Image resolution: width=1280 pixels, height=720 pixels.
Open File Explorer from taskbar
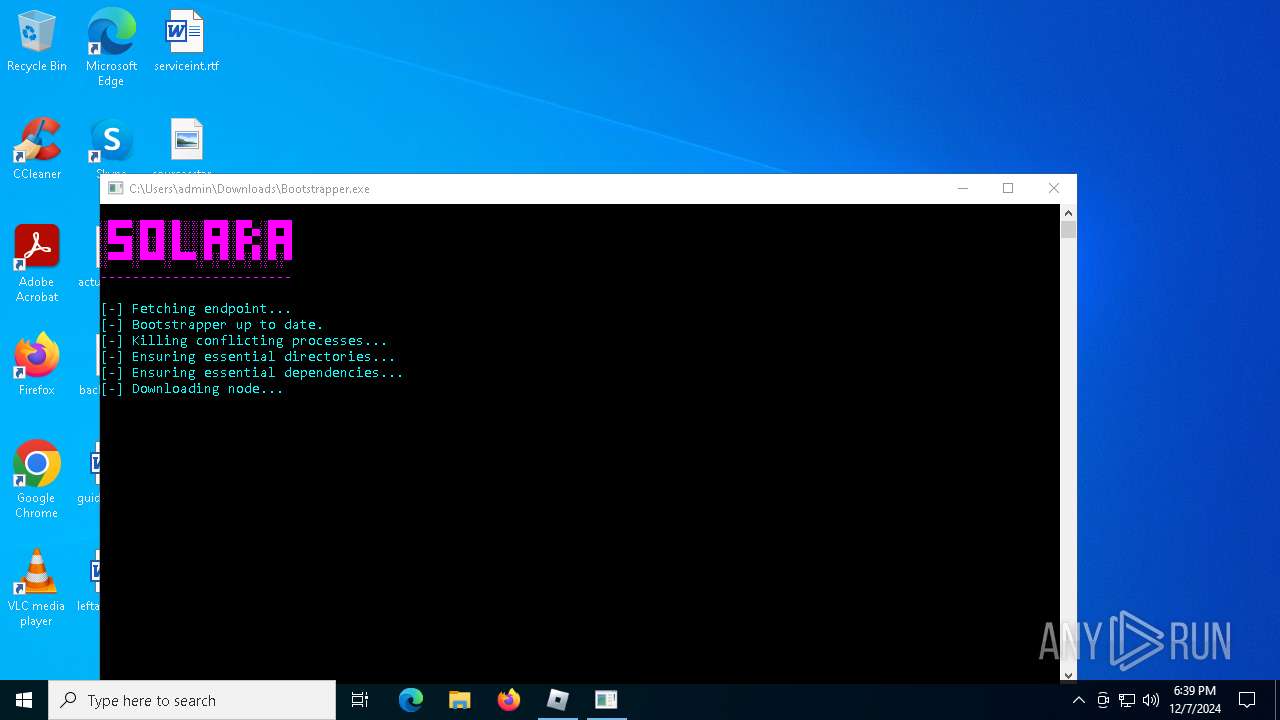460,700
